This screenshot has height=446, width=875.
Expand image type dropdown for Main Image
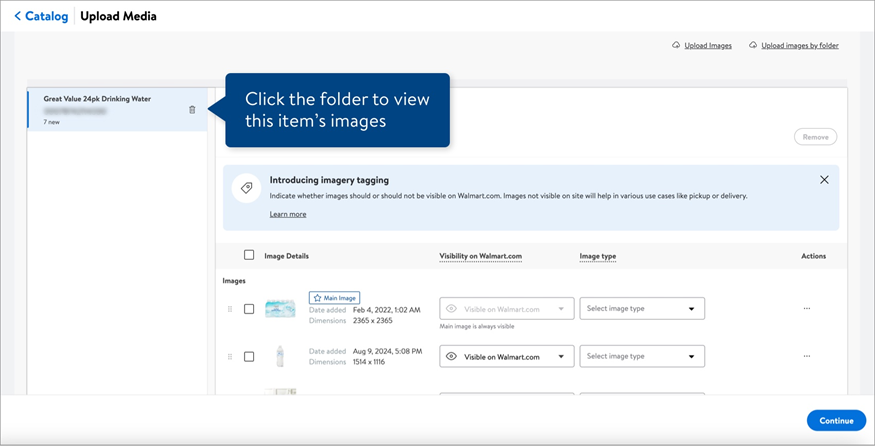(x=642, y=309)
